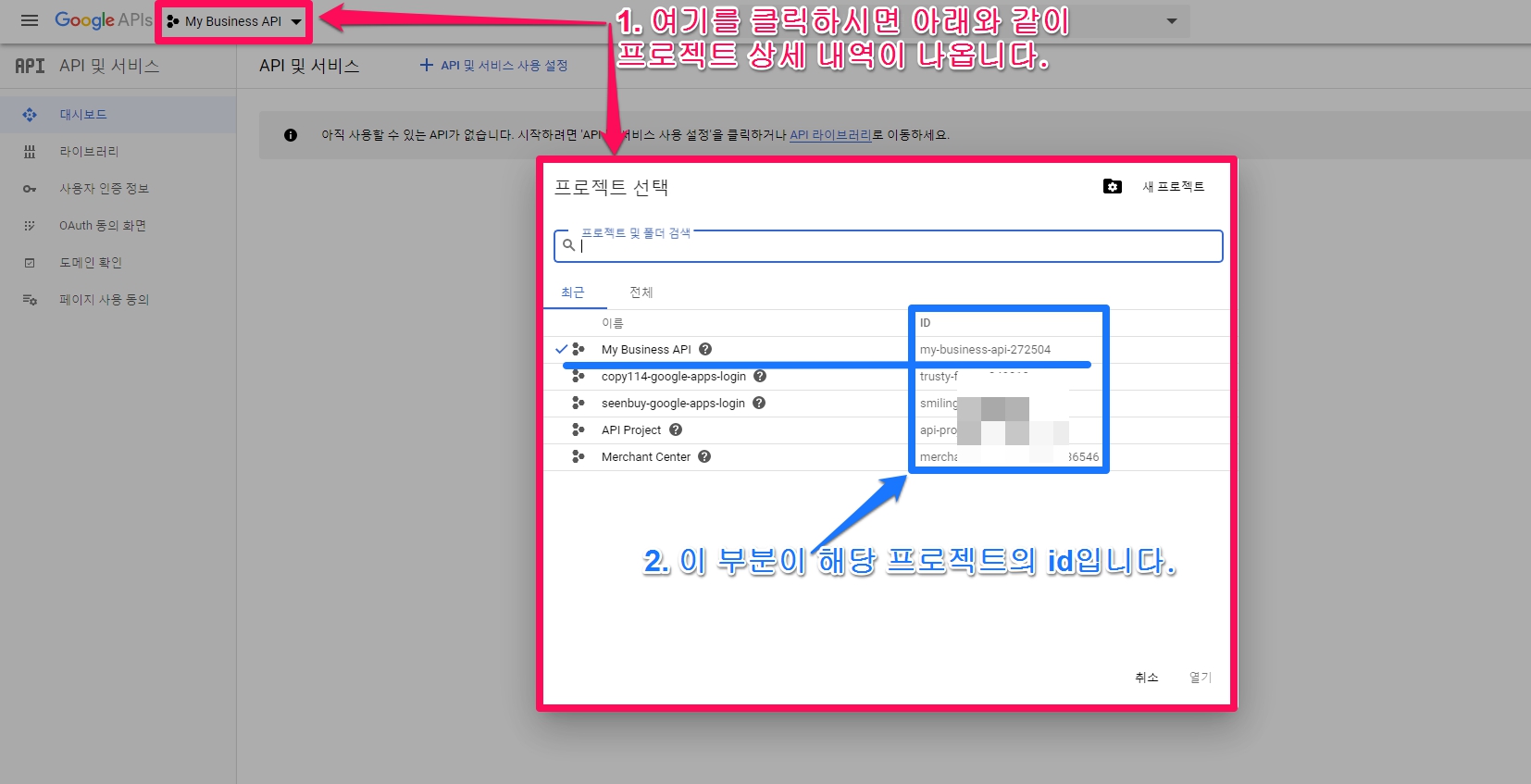This screenshot has height=784, width=1531.
Task: Click the OAuth consent screen icon
Action: click(x=30, y=226)
